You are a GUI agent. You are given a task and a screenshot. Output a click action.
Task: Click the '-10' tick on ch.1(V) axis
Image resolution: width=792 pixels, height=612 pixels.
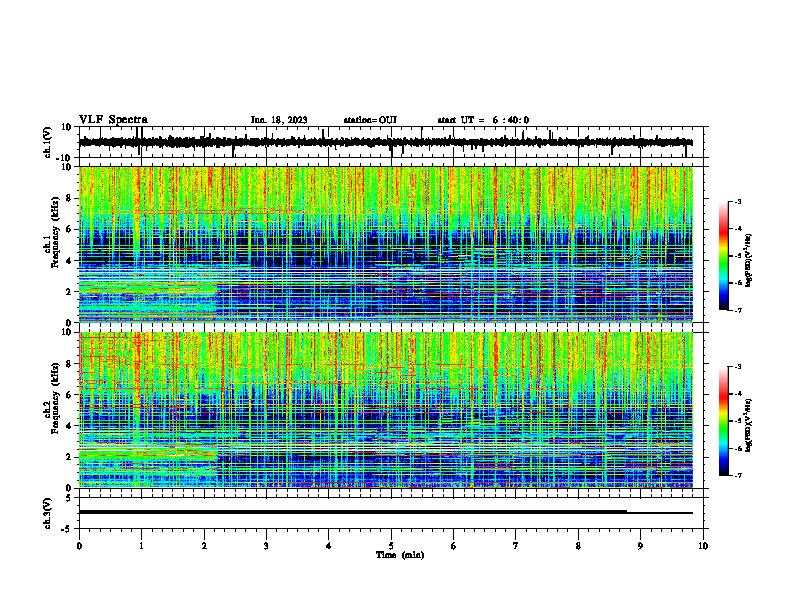pos(65,158)
